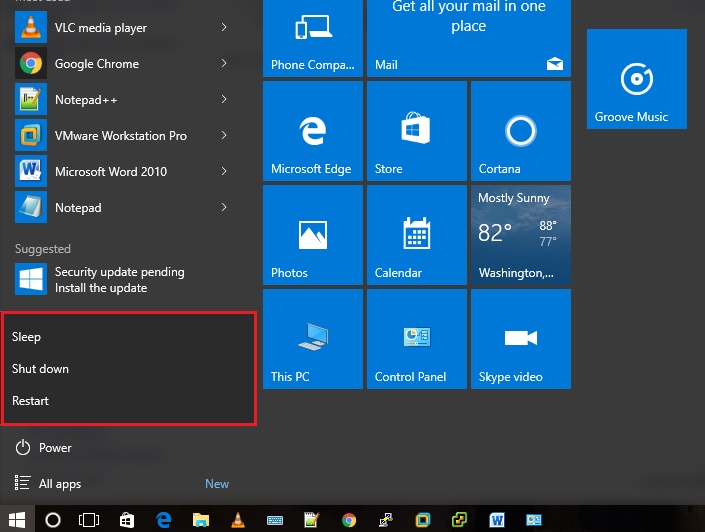Click the Windows Start button on taskbar
705x532 pixels.
17,520
